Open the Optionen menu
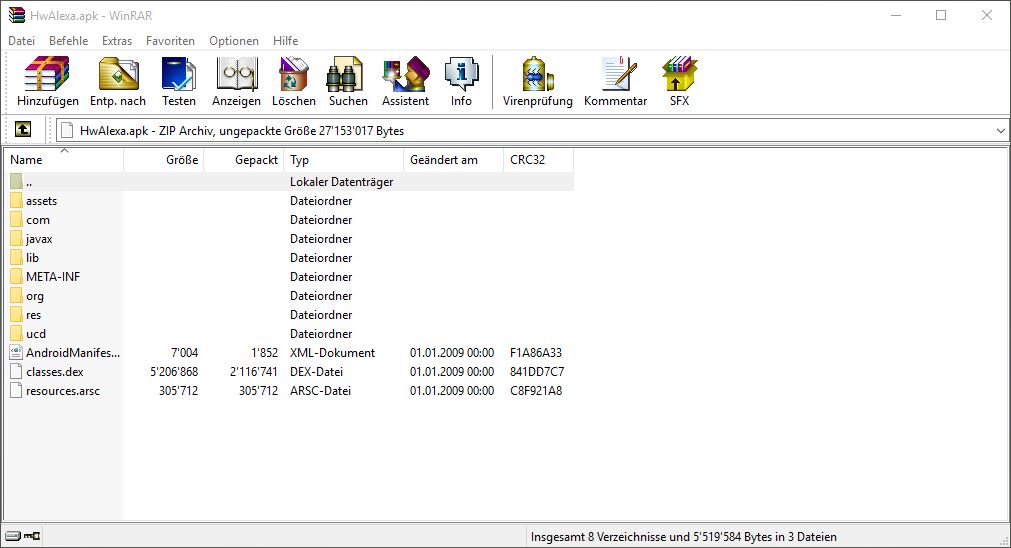 234,41
